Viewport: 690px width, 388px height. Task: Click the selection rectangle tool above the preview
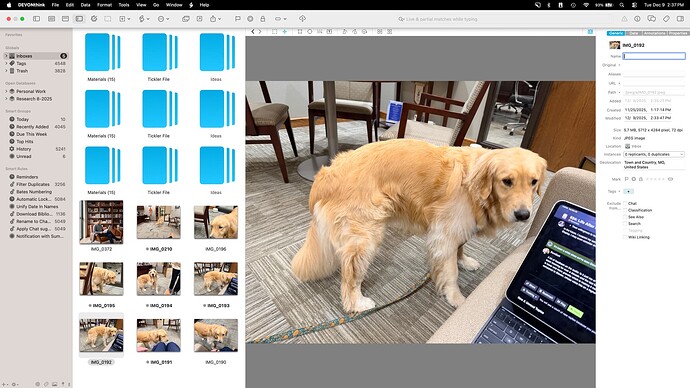275,32
